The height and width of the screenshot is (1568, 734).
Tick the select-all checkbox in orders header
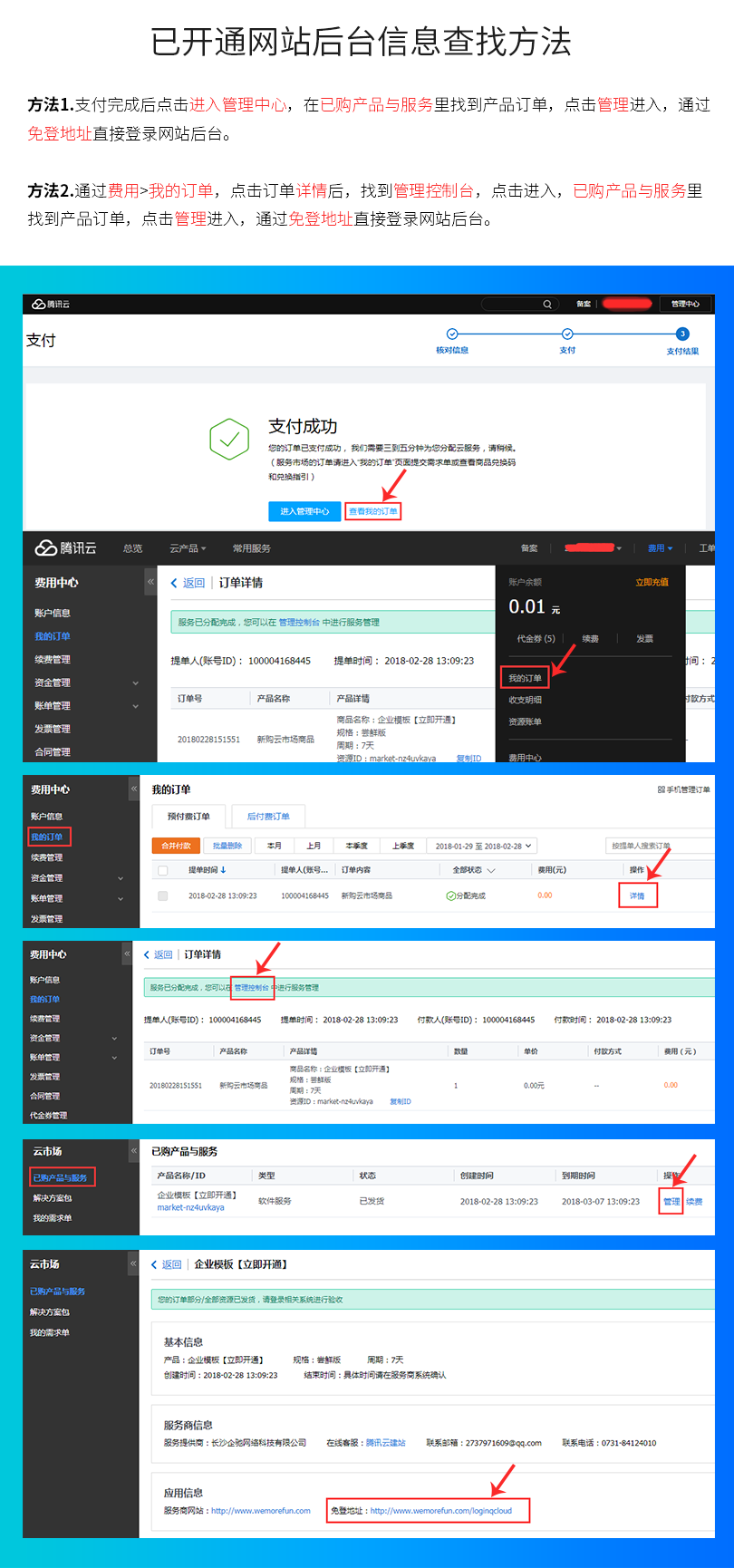pos(163,870)
